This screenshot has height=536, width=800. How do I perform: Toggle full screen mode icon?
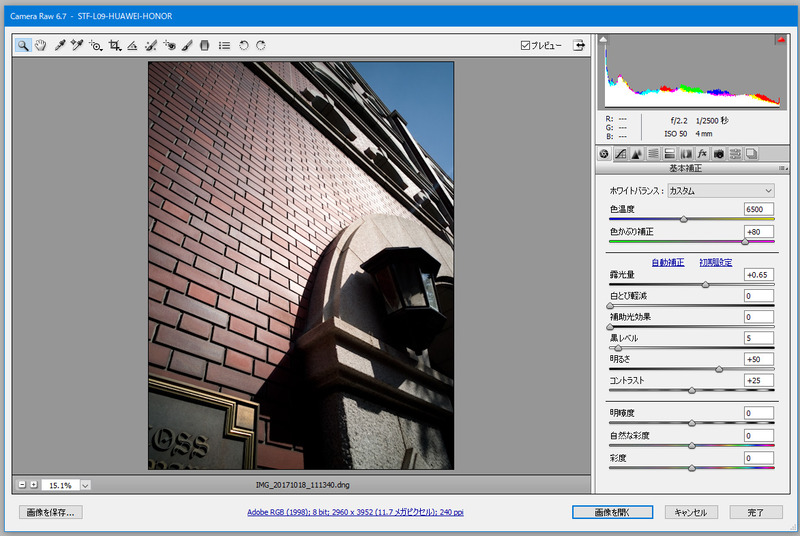pos(579,45)
